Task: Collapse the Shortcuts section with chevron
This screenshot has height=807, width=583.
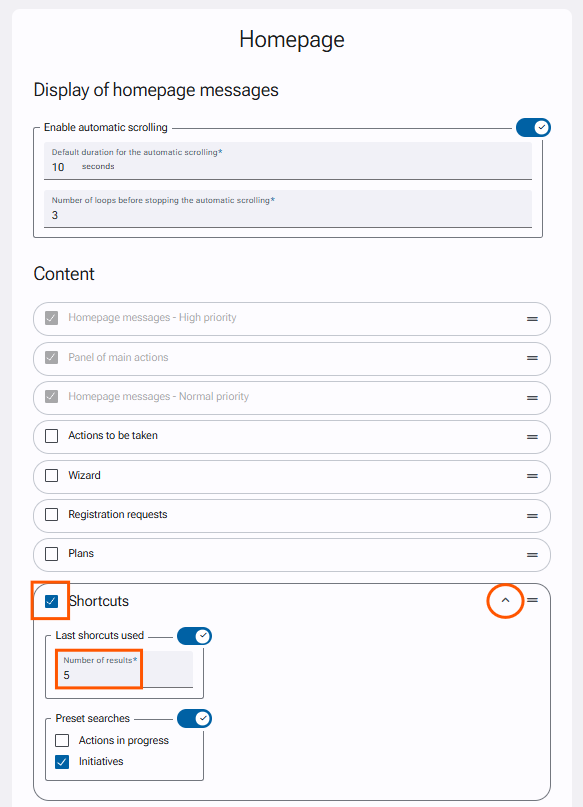Action: tap(505, 600)
